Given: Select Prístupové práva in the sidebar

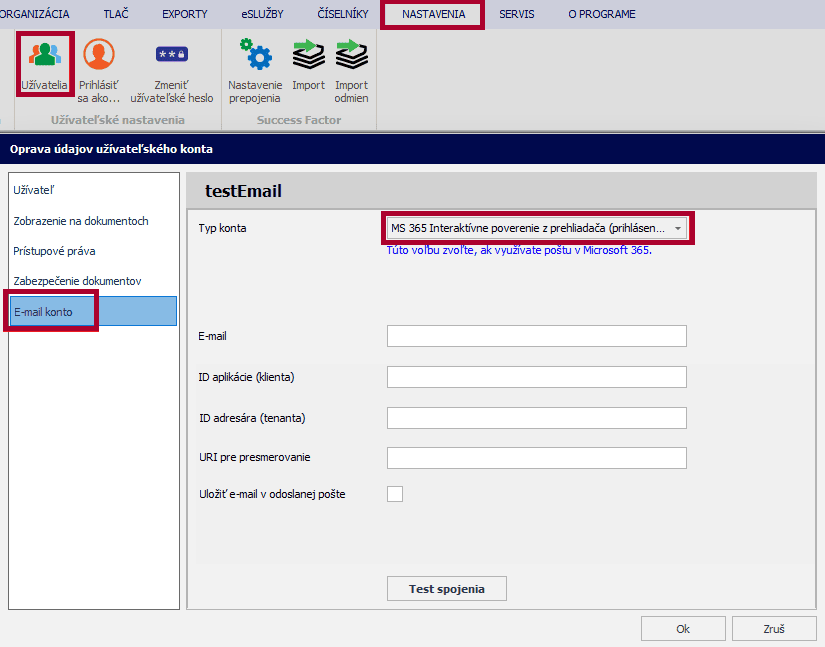Looking at the screenshot, I should coord(55,251).
